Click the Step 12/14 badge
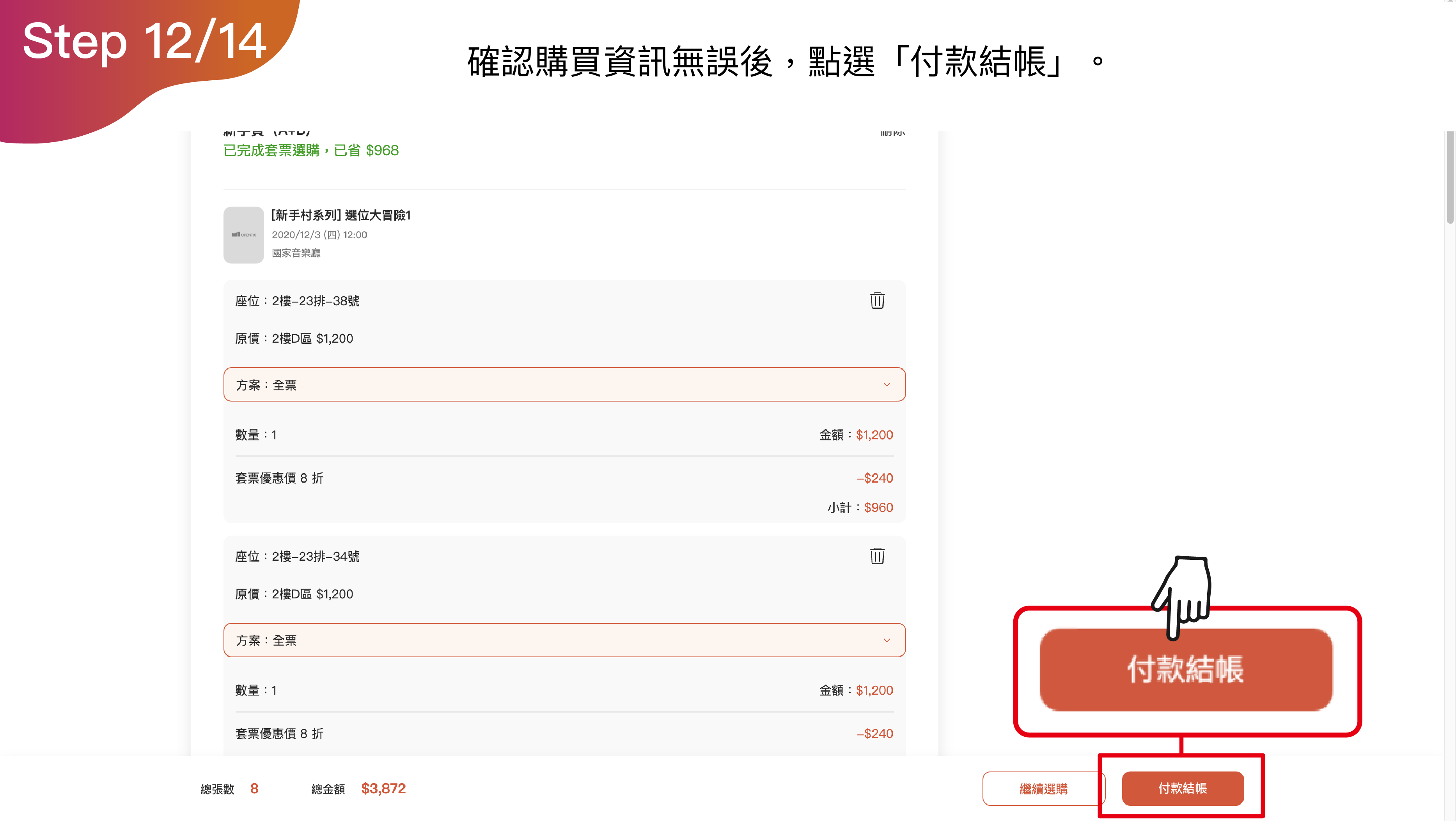 point(144,42)
